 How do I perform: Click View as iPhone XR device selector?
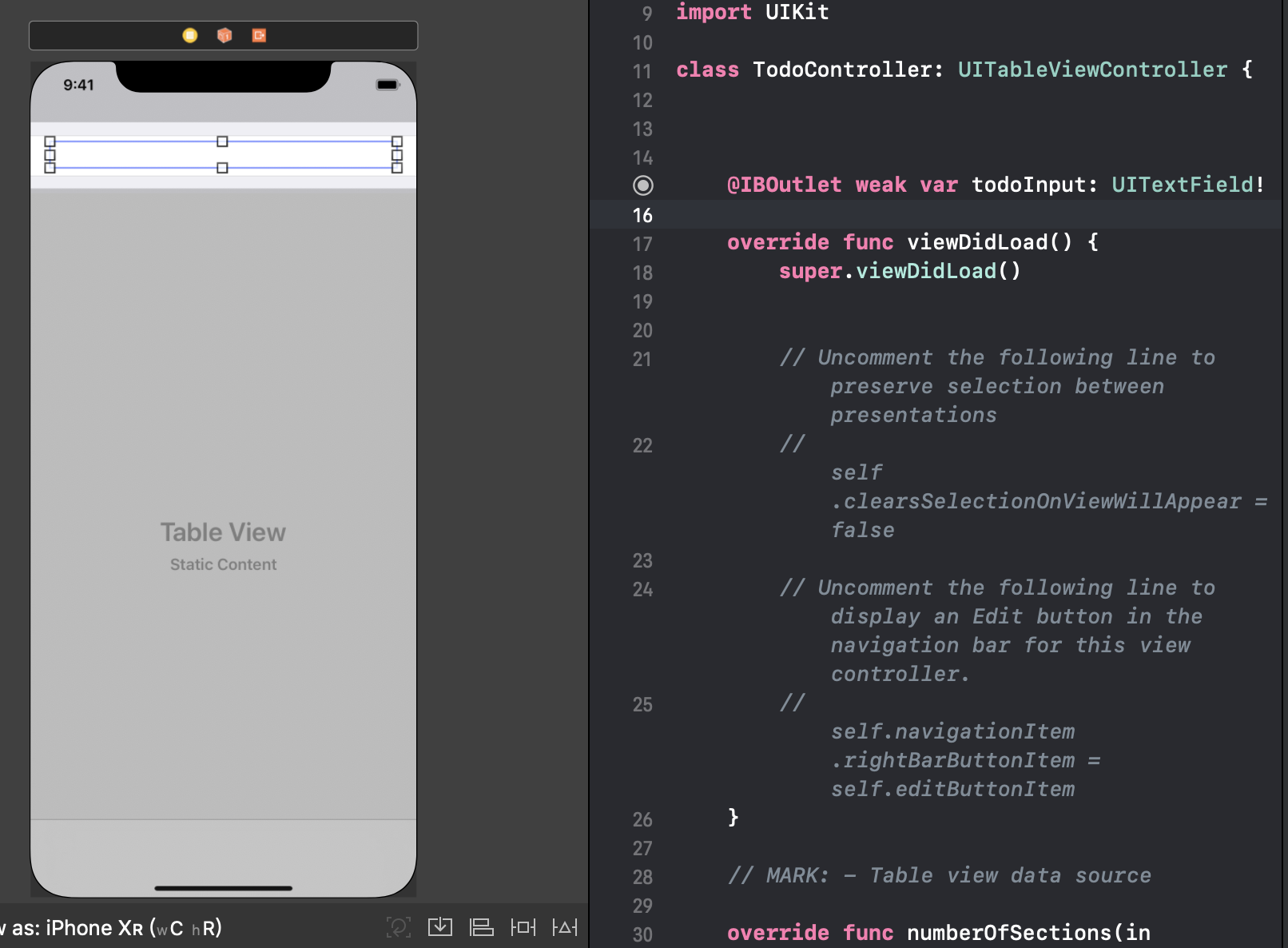[x=112, y=928]
